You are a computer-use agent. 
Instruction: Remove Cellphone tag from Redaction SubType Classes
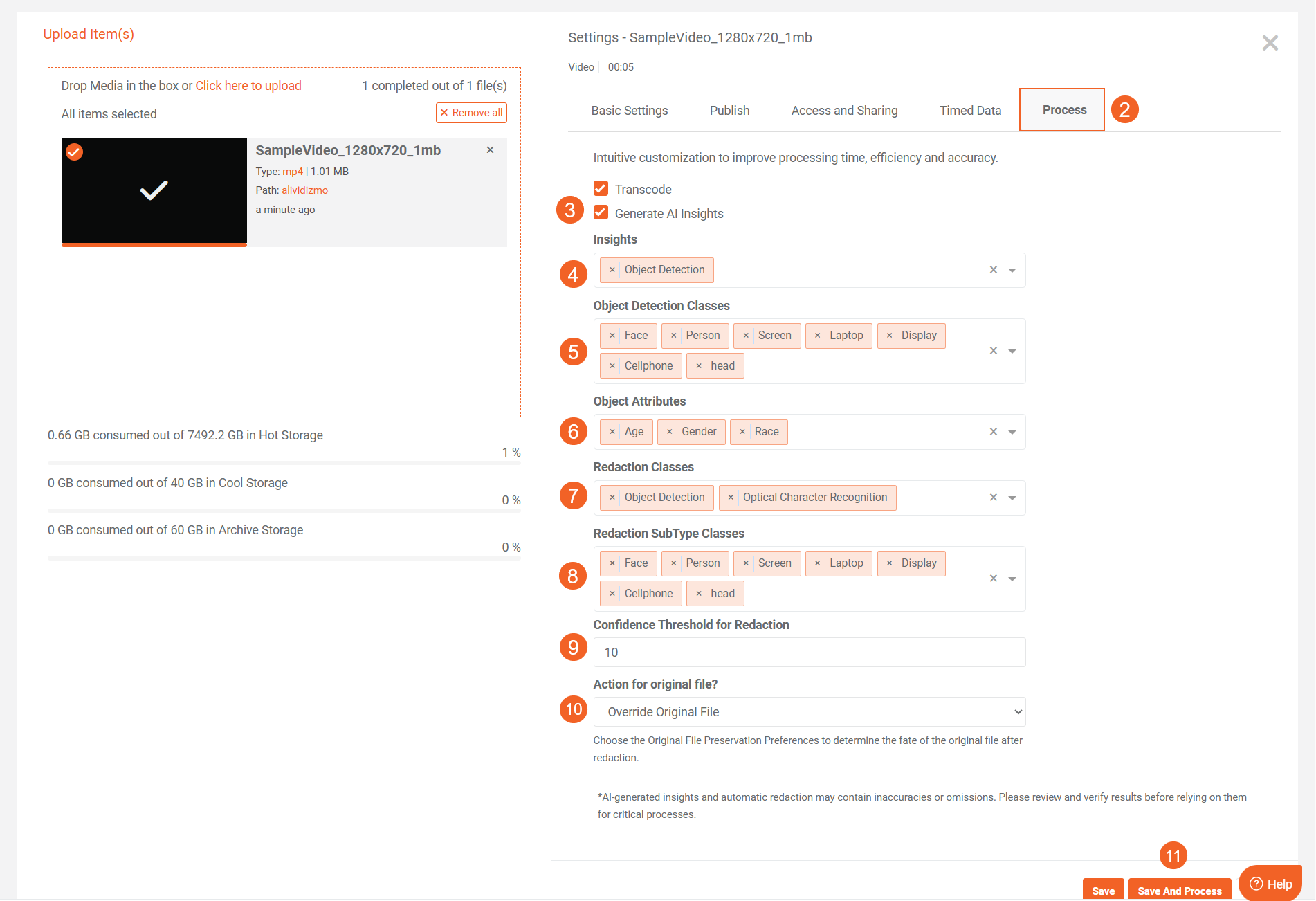click(612, 594)
